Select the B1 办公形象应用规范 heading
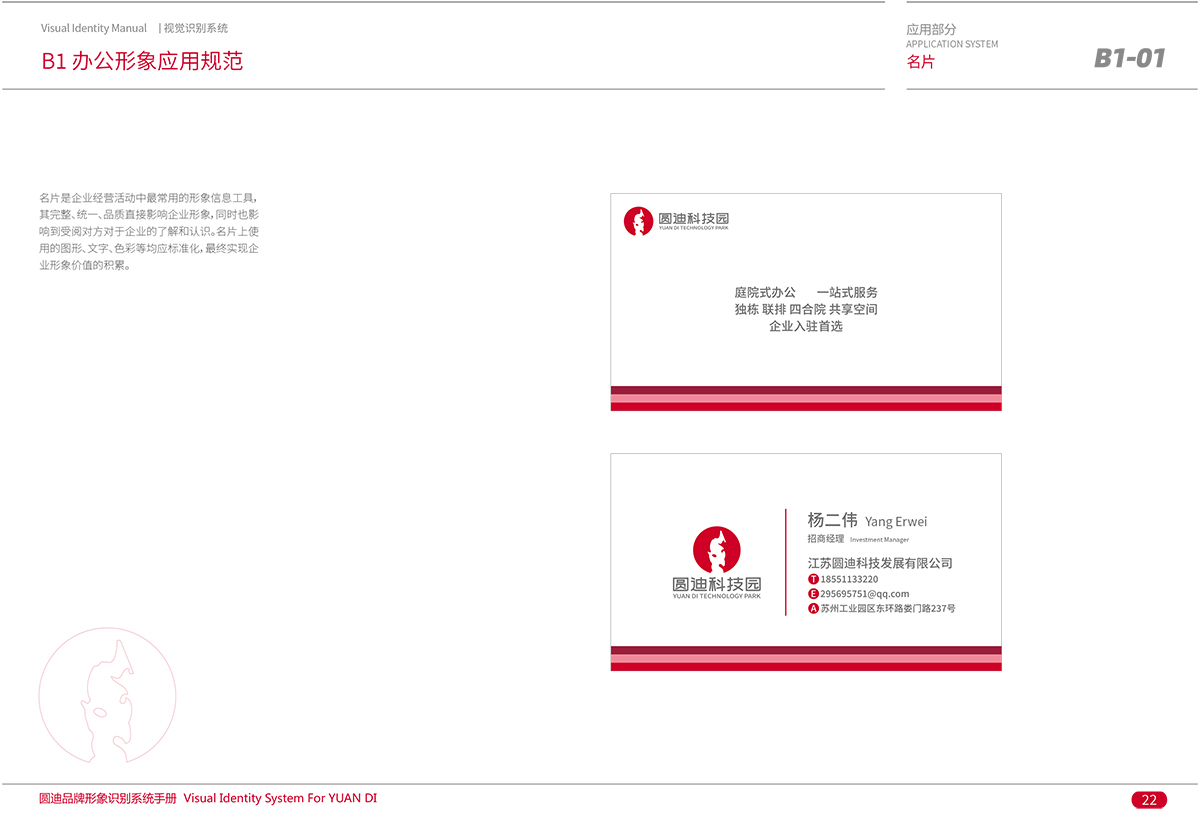This screenshot has height=825, width=1200. pyautogui.click(x=142, y=61)
